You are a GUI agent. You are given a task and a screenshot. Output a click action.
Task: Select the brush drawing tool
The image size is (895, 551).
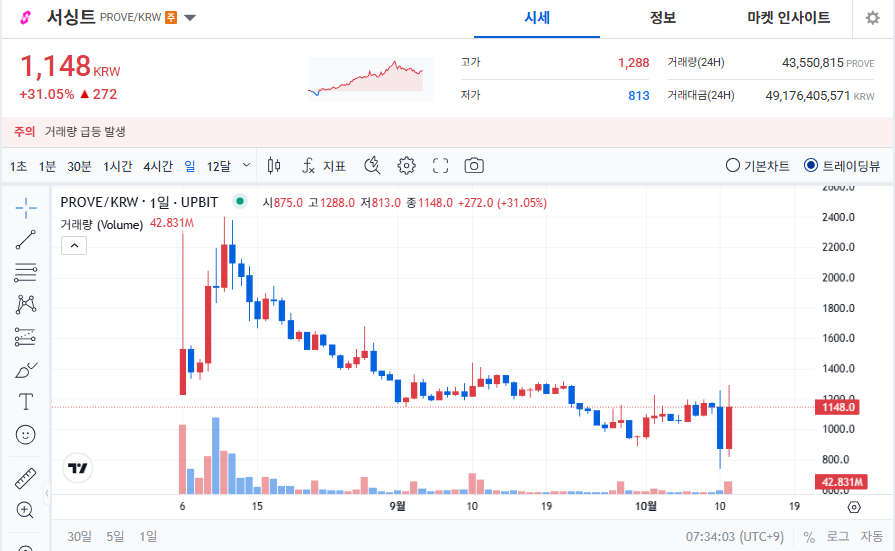[26, 370]
